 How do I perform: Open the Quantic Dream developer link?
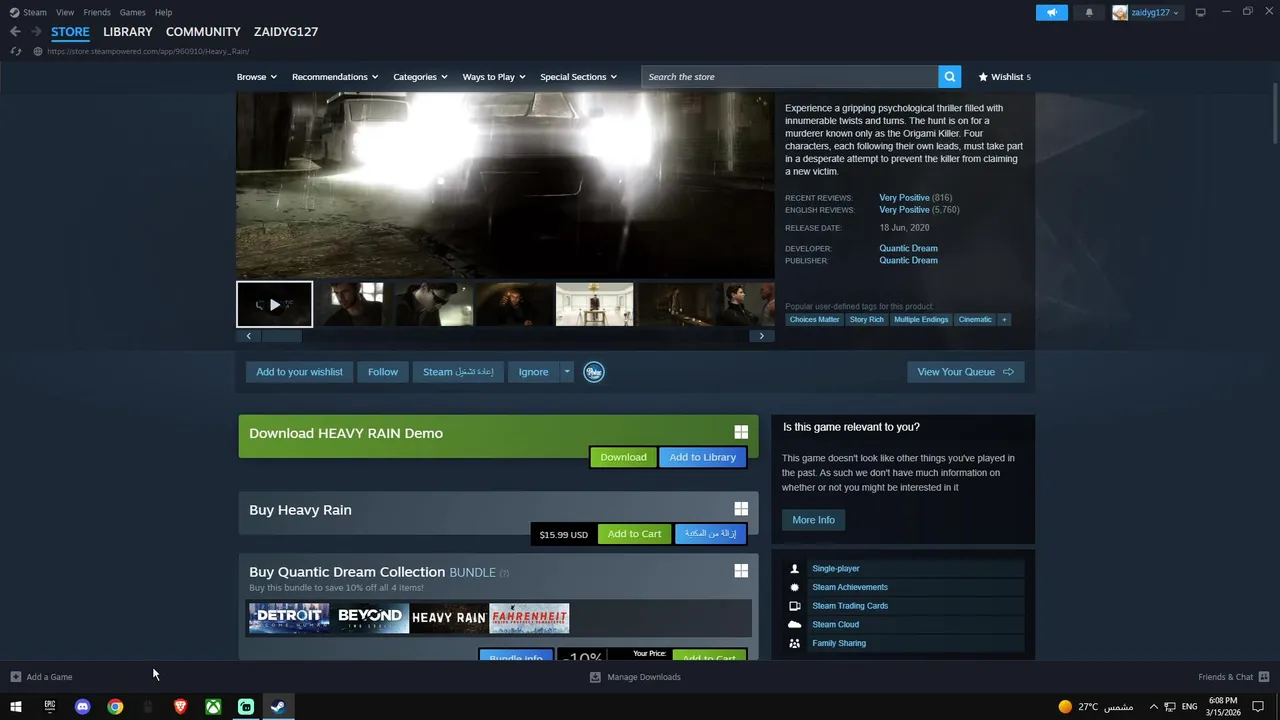(908, 248)
